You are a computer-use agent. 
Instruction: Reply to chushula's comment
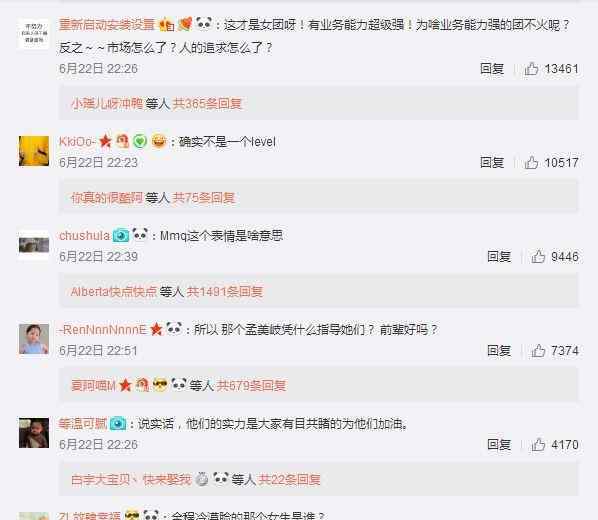click(498, 257)
